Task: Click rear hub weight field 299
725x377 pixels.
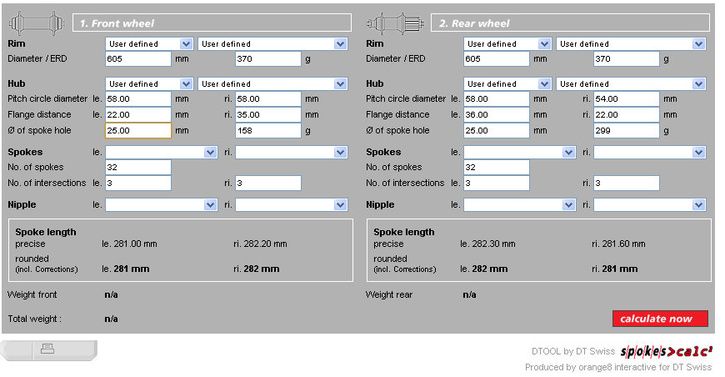Action: (627, 130)
